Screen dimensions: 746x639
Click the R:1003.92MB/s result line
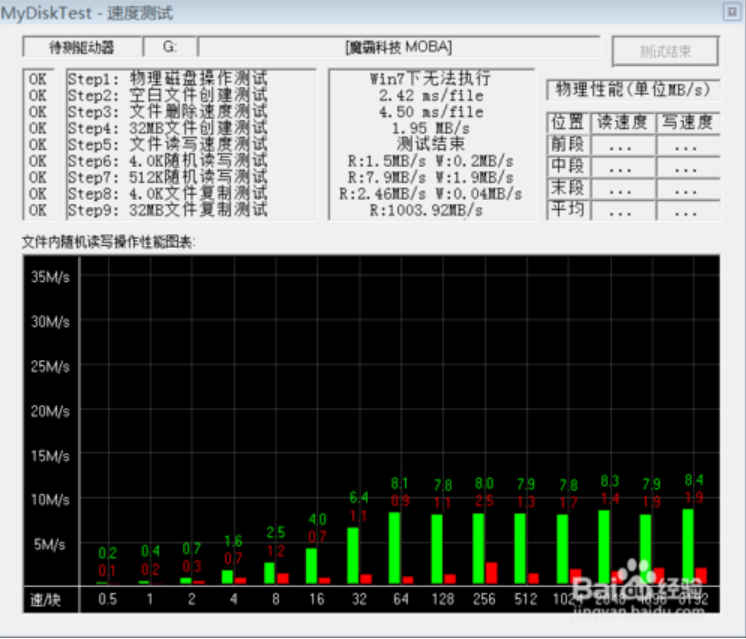click(x=428, y=210)
